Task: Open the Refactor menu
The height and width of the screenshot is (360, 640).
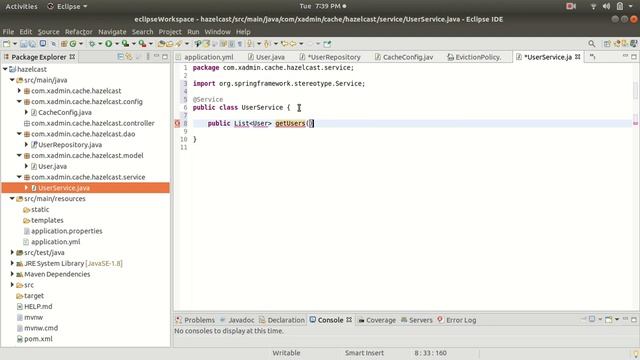Action: (x=78, y=31)
